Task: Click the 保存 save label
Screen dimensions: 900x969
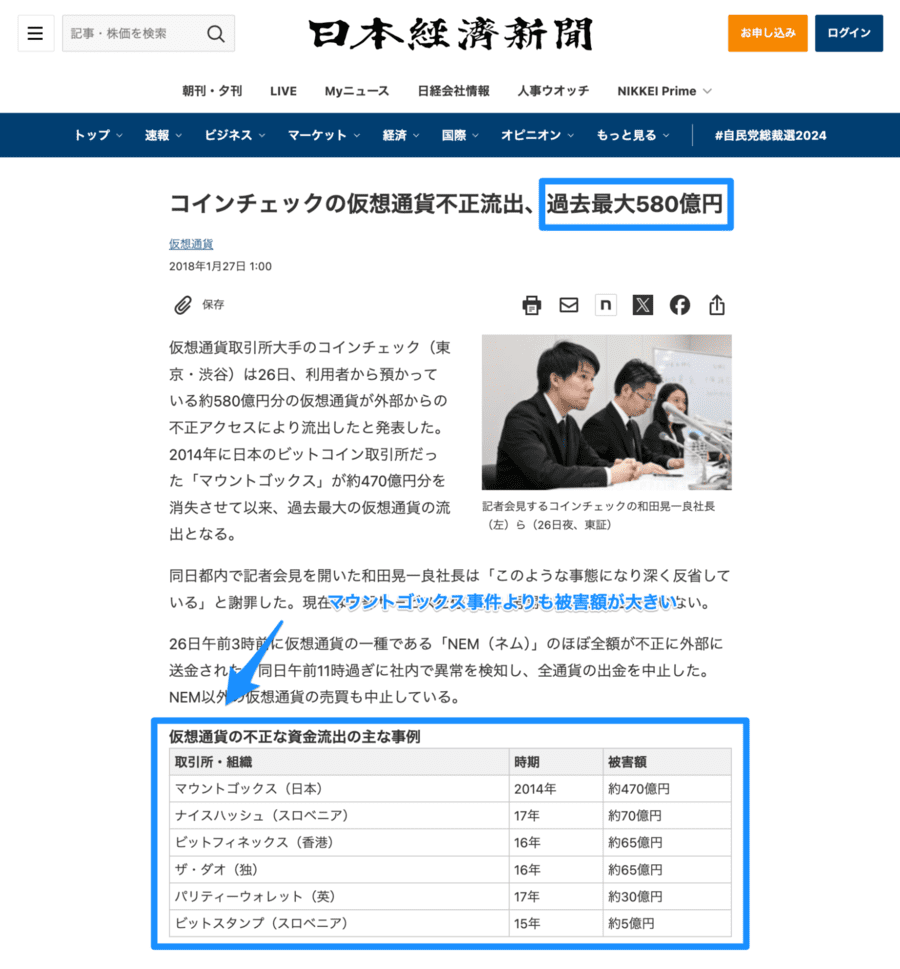Action: pyautogui.click(x=213, y=305)
